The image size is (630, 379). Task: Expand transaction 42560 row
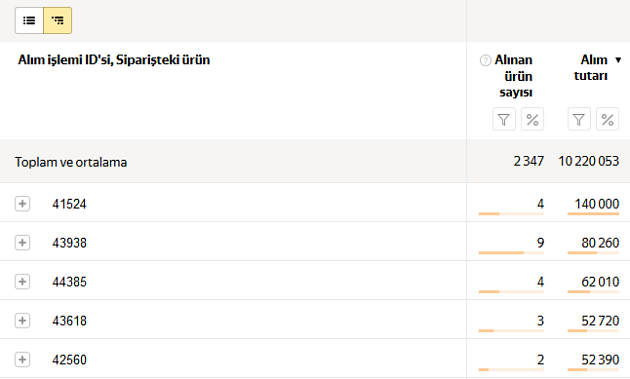click(22, 360)
